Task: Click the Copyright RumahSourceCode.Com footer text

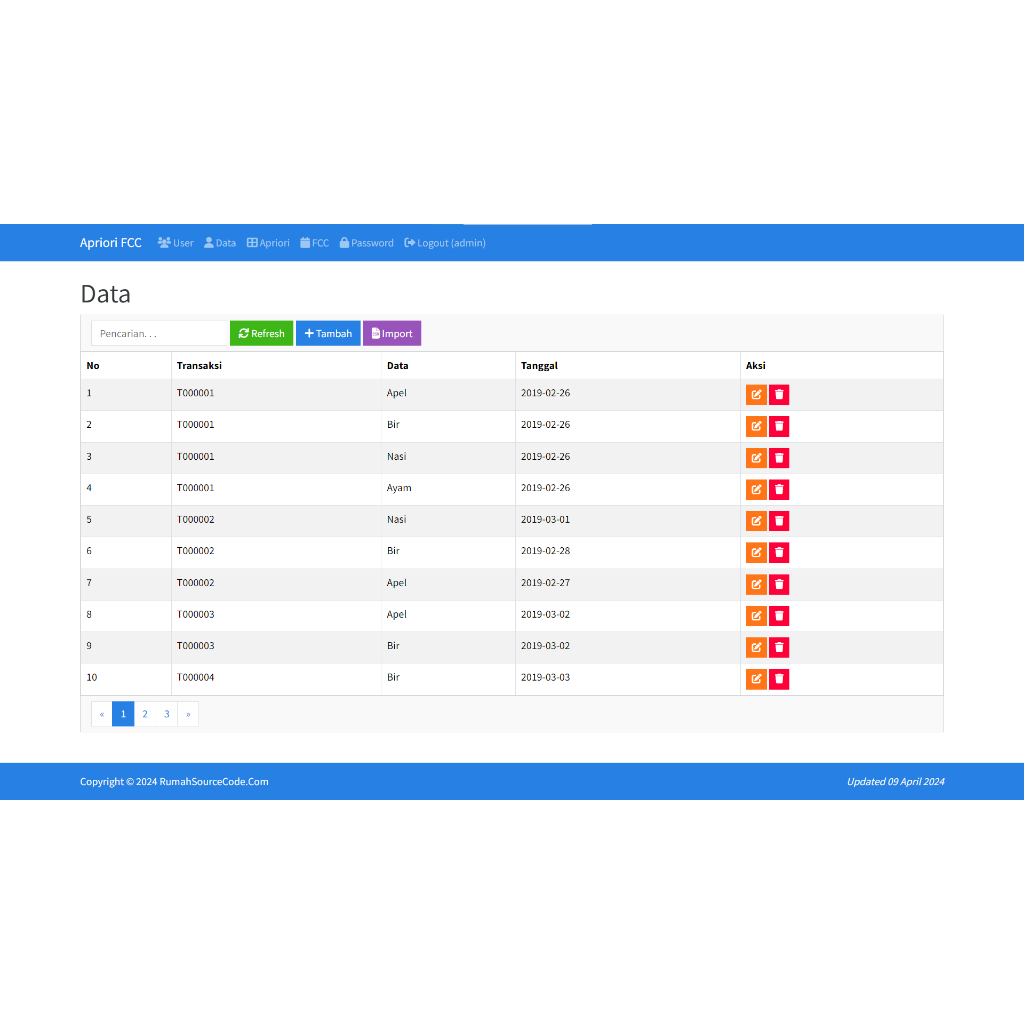Action: point(174,782)
